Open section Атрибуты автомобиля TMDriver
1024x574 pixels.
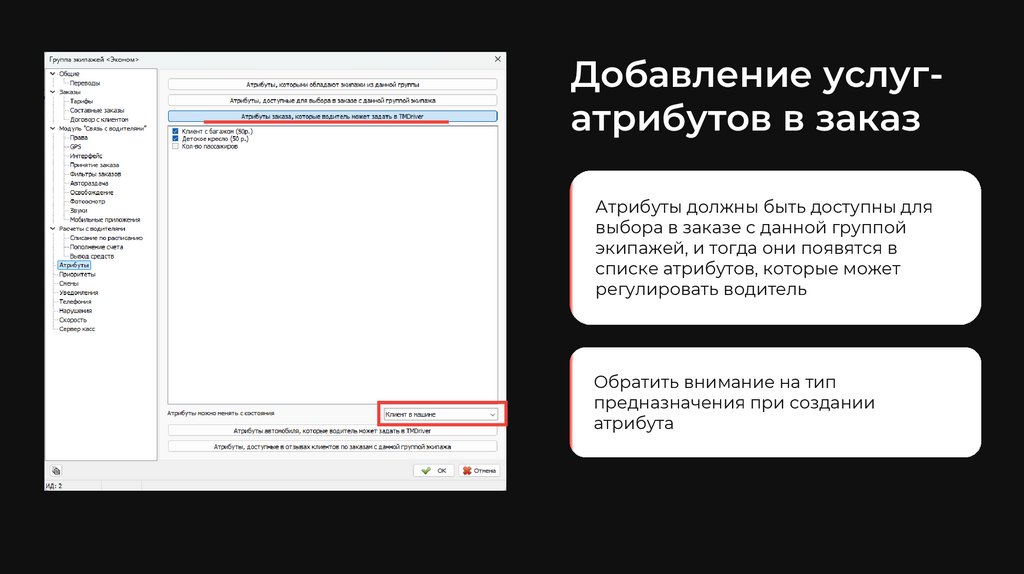coord(332,431)
